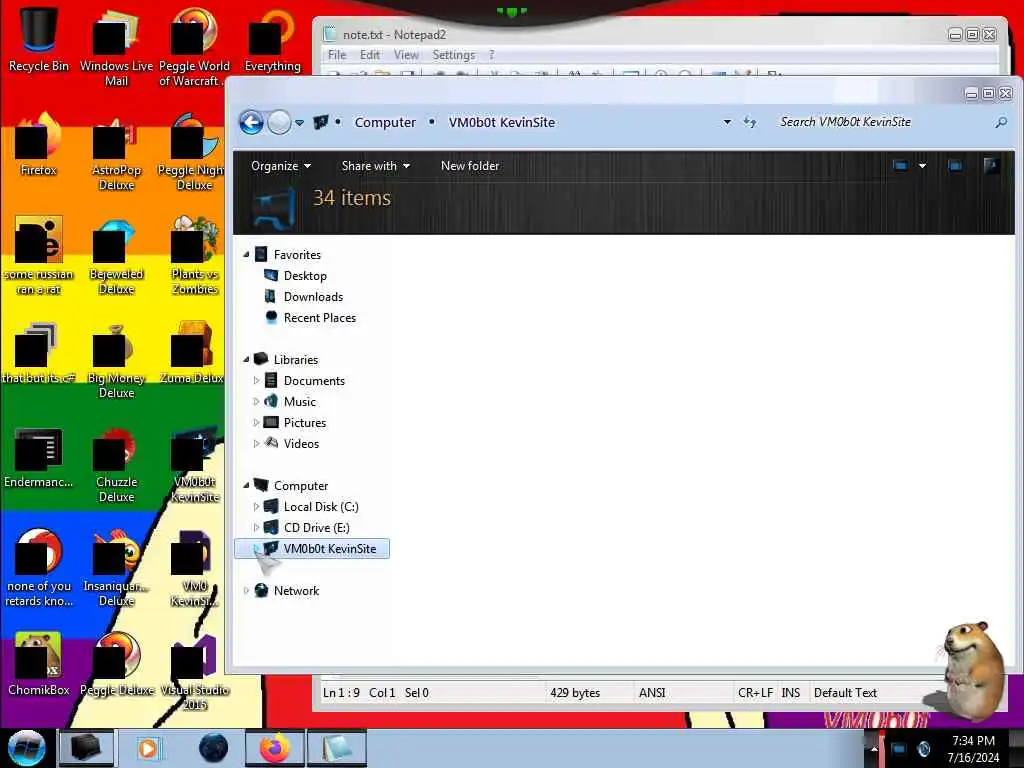Open 'some russian ran a rat' desktop icon
1024x768 pixels.
39,256
